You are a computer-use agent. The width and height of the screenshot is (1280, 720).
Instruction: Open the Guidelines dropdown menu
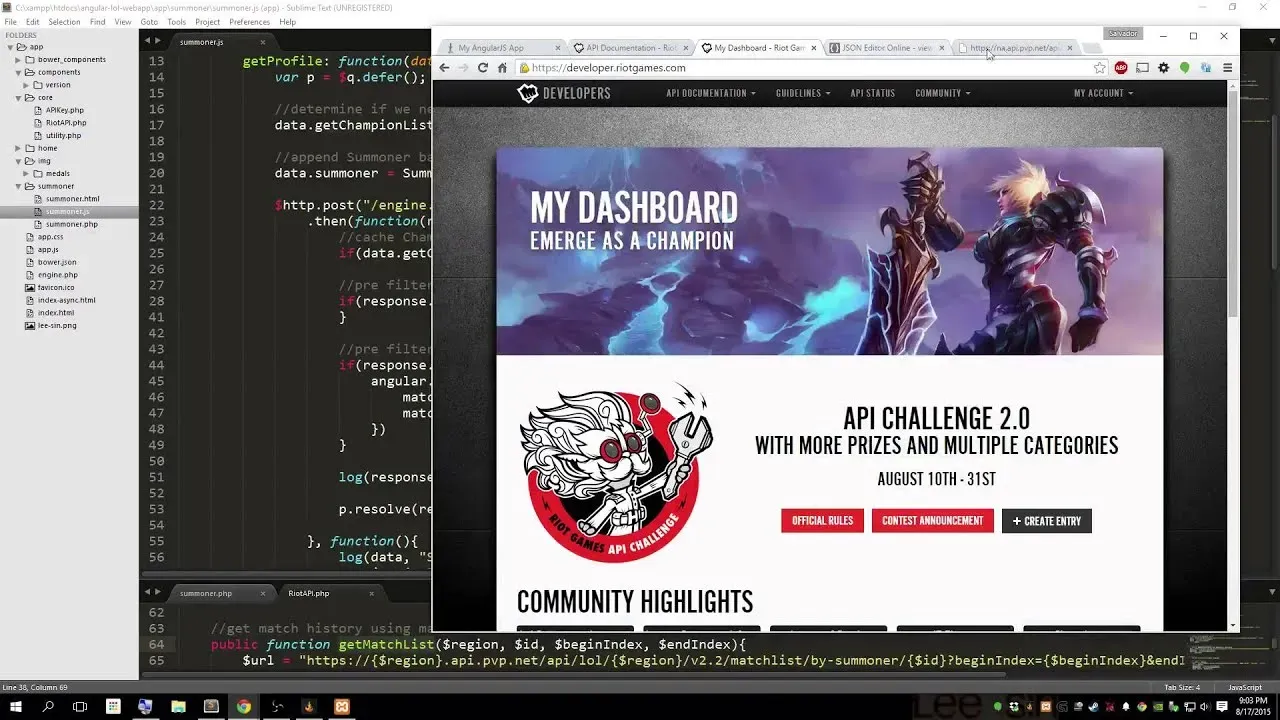[803, 93]
